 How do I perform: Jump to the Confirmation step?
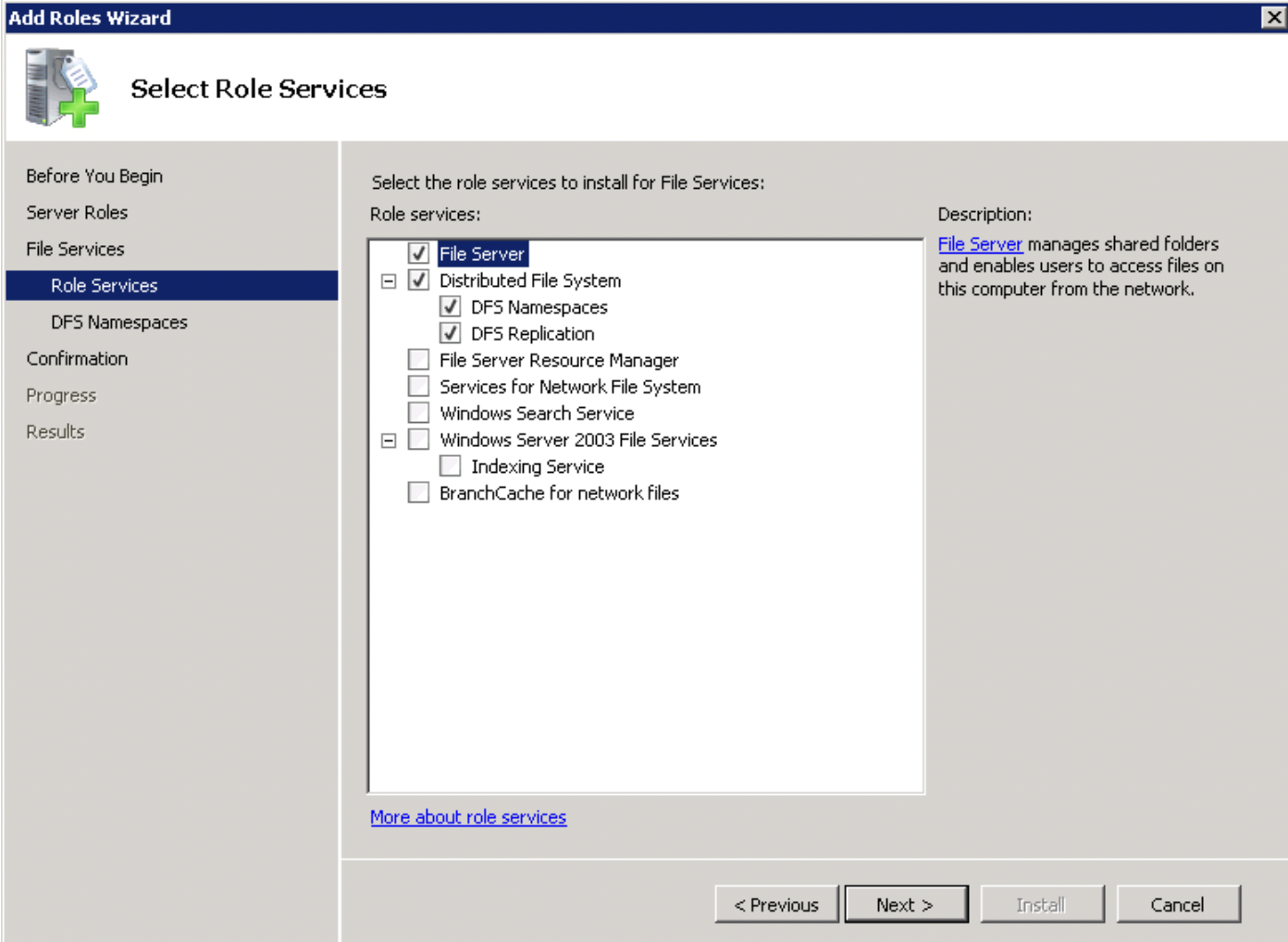tap(77, 358)
